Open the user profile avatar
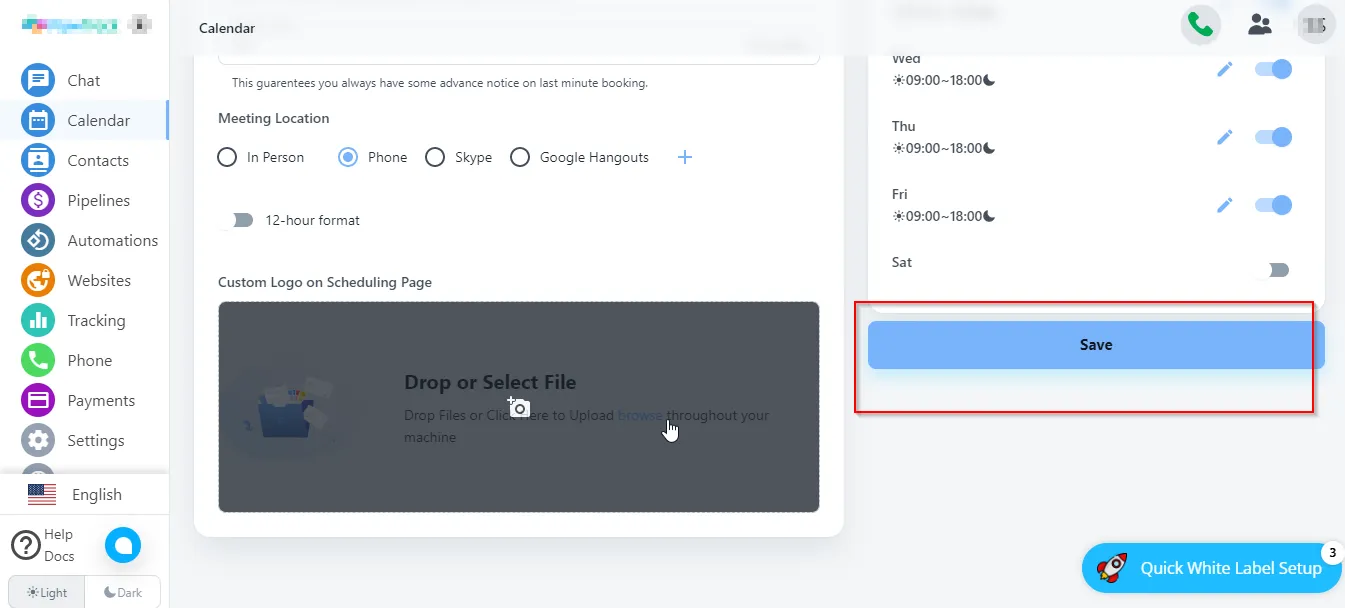 pos(1316,25)
